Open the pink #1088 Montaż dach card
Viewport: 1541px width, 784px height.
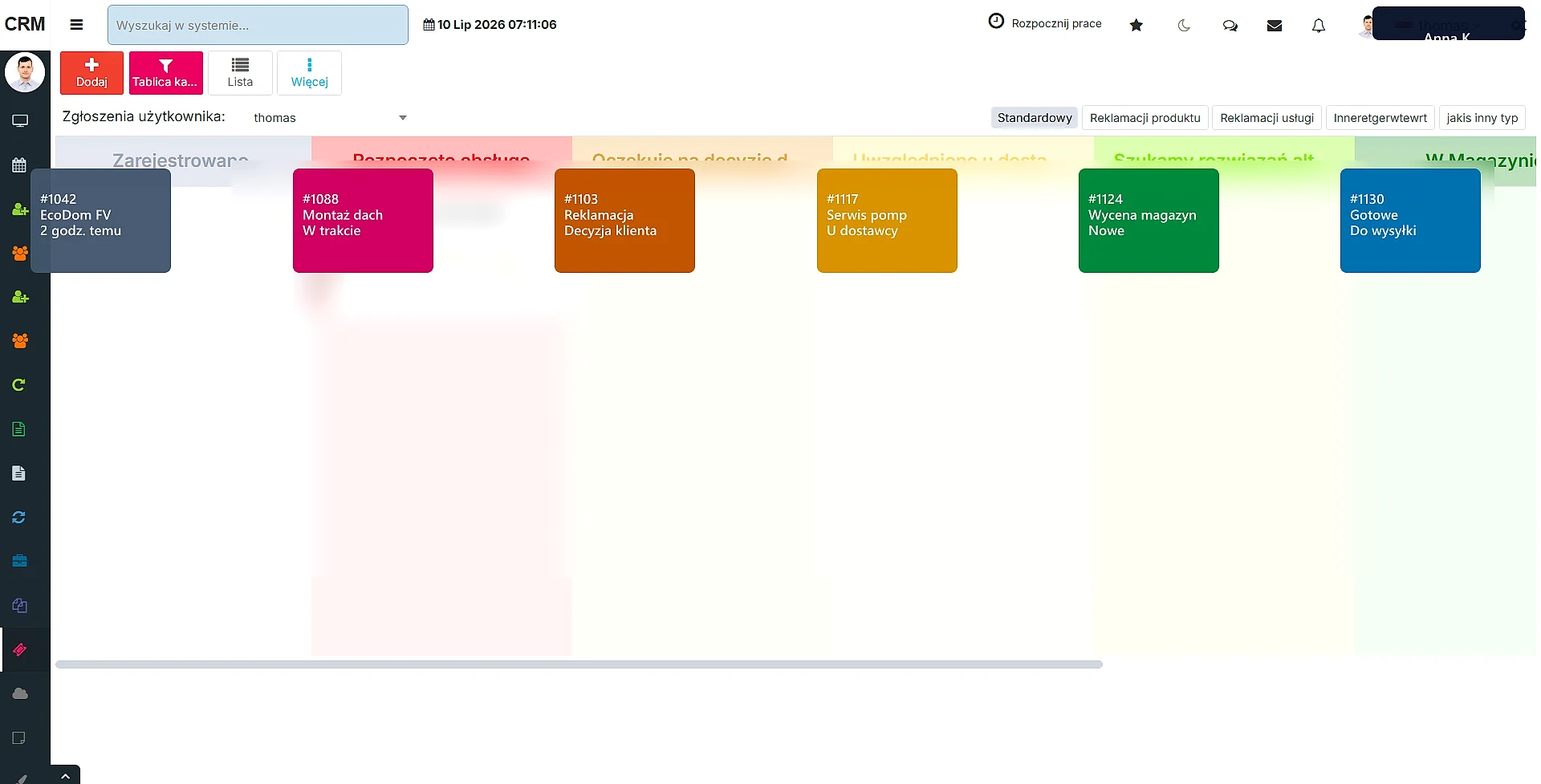tap(363, 221)
